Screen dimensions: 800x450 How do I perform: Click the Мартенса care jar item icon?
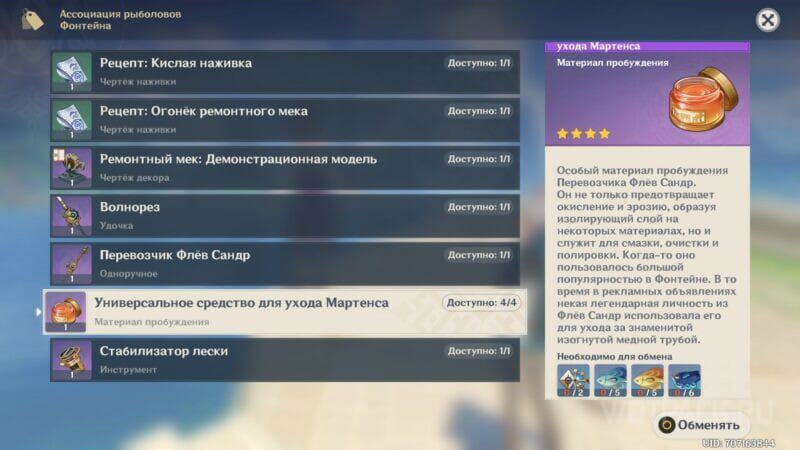pos(66,312)
